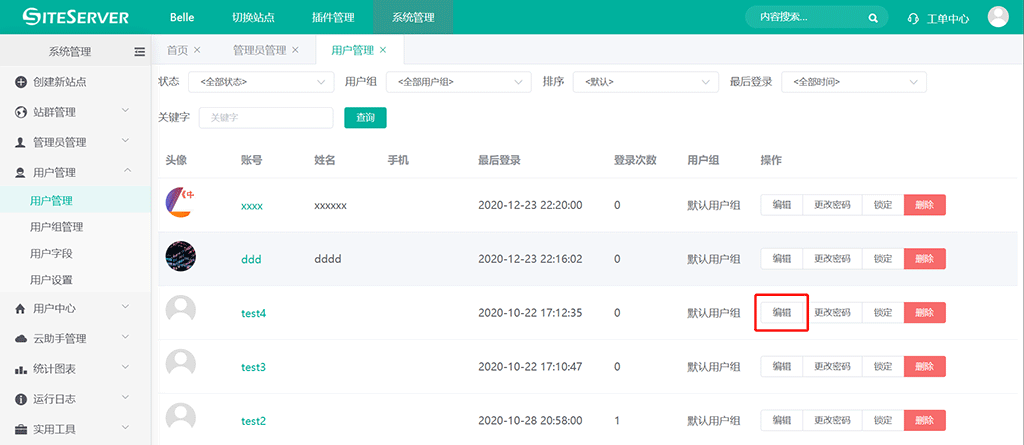Click the hamburger menu icon beside 系统管理
The height and width of the screenshot is (445, 1024).
(x=140, y=51)
